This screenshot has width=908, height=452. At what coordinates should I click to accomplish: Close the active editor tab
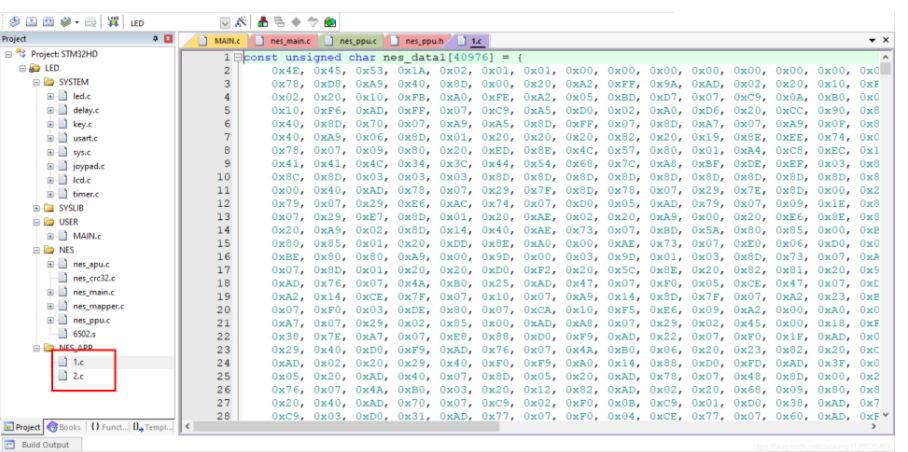pos(885,41)
